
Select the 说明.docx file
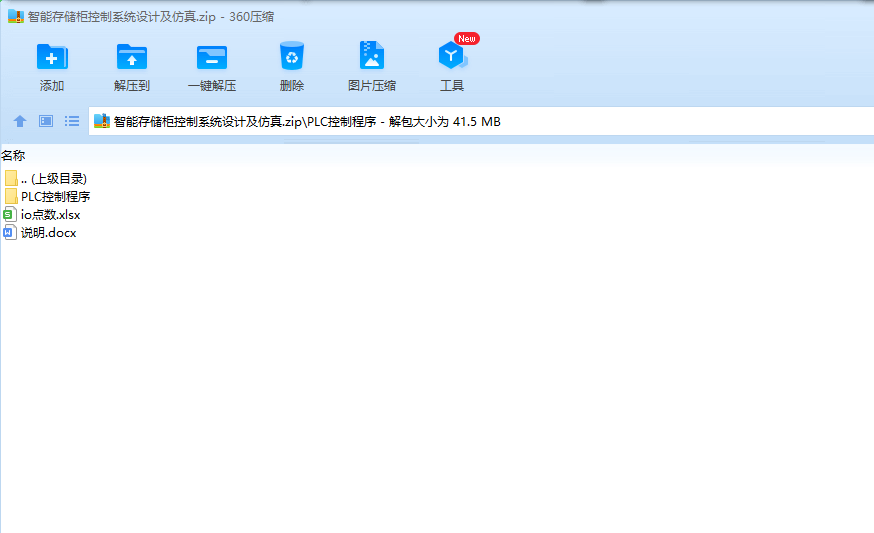[40, 232]
